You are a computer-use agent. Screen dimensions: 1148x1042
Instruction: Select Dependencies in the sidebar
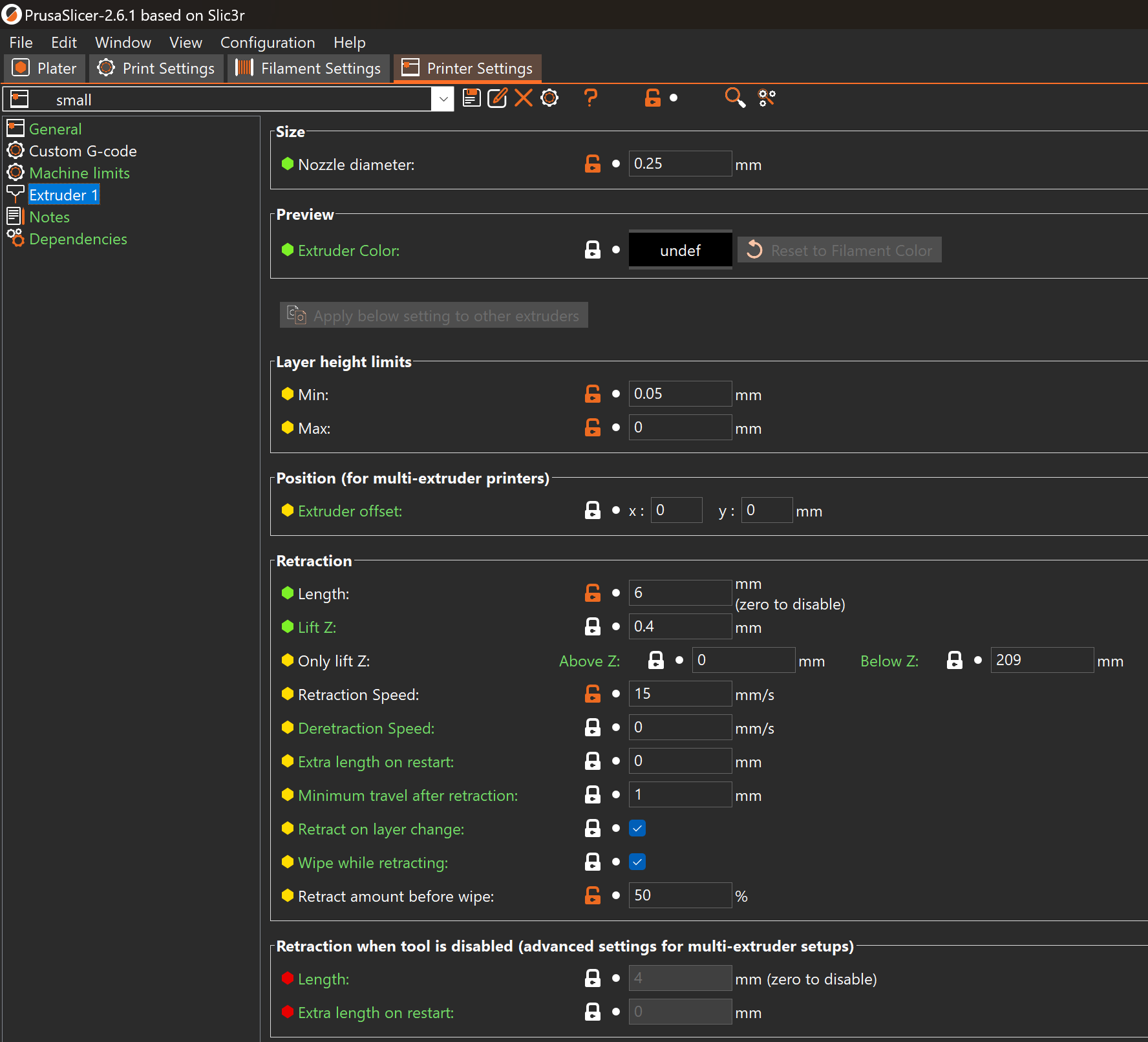78,239
